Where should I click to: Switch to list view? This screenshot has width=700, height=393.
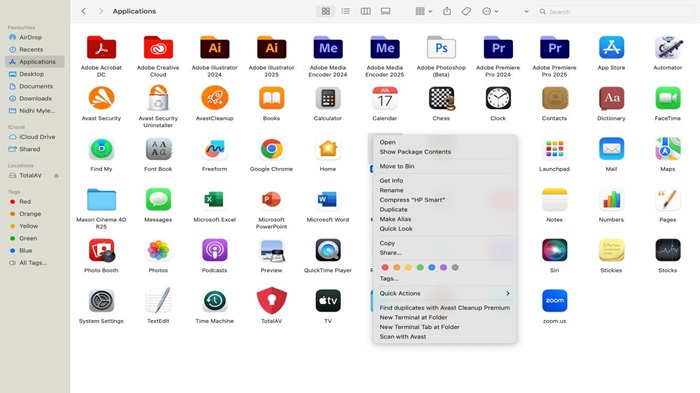[x=346, y=11]
